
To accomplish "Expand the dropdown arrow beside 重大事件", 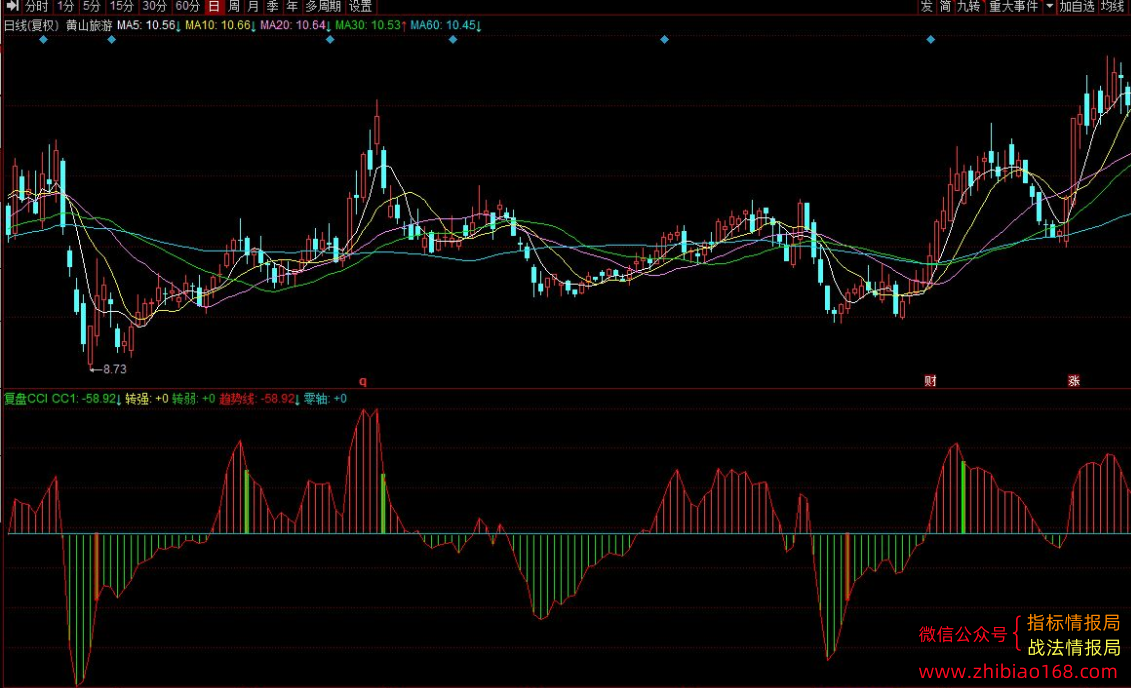I will click(x=1049, y=6).
